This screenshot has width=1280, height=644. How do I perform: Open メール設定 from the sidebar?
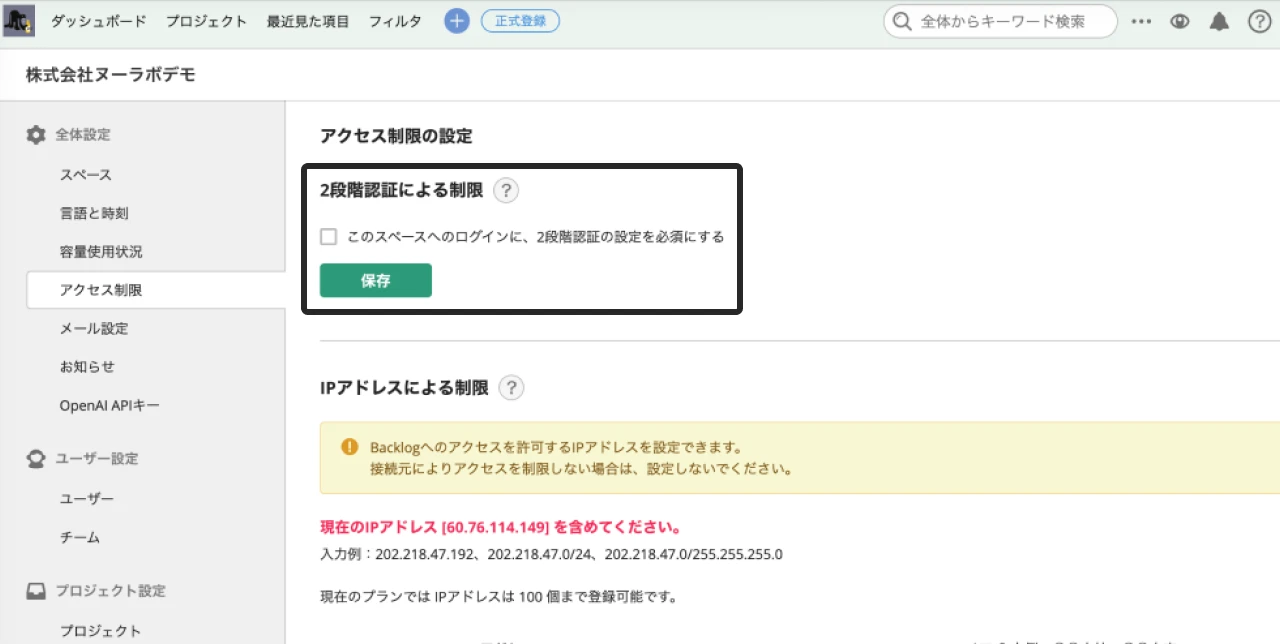pos(96,328)
